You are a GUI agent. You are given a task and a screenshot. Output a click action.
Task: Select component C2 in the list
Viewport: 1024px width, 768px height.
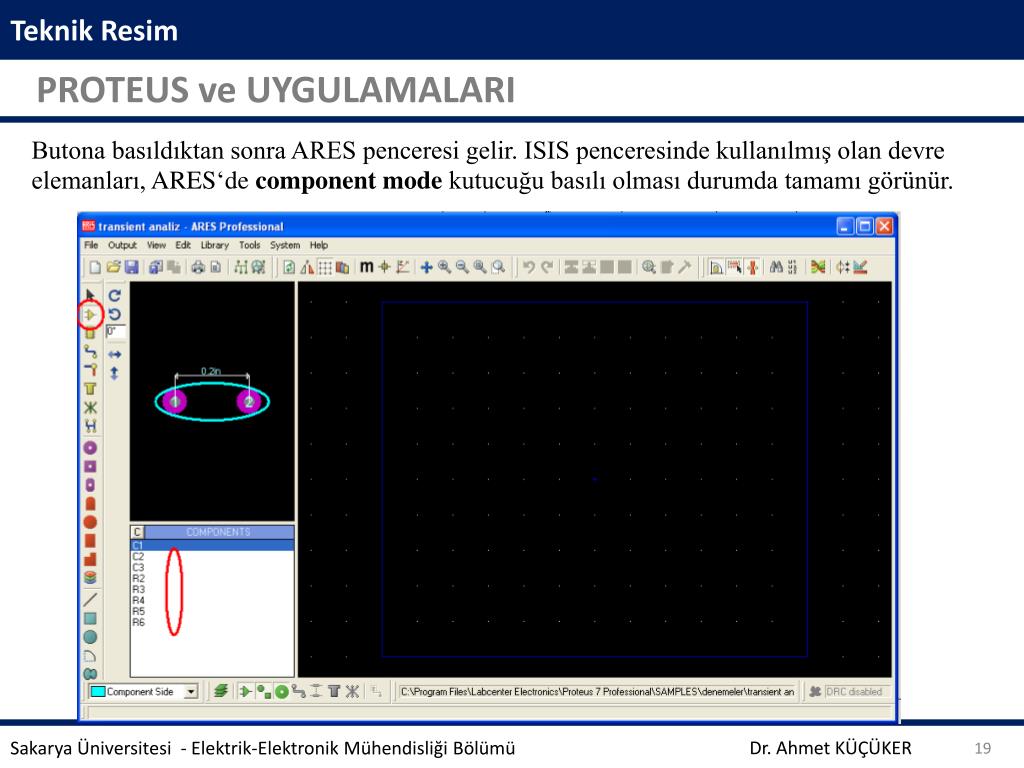pyautogui.click(x=212, y=556)
